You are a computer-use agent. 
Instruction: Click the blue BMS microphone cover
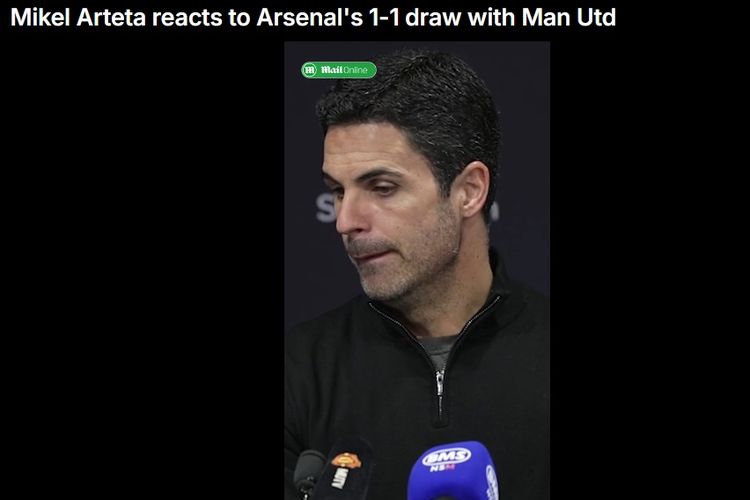click(x=452, y=471)
